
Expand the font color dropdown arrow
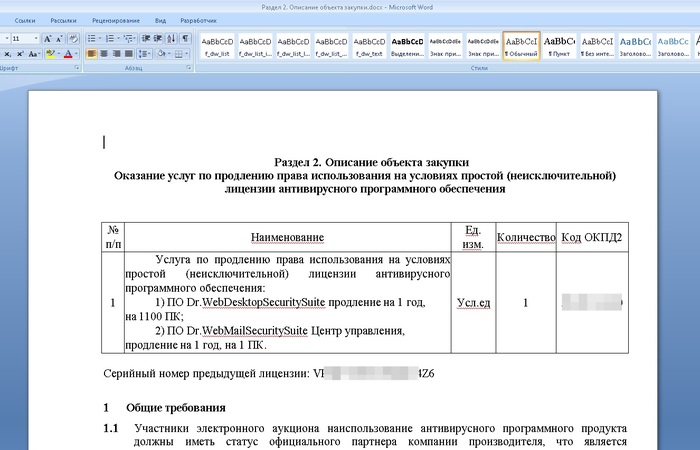pos(77,54)
